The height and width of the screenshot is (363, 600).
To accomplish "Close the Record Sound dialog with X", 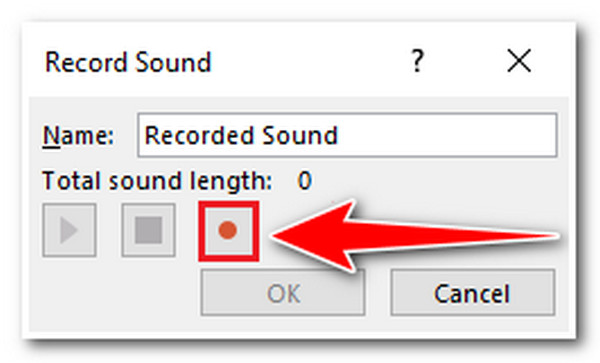I will tap(519, 60).
